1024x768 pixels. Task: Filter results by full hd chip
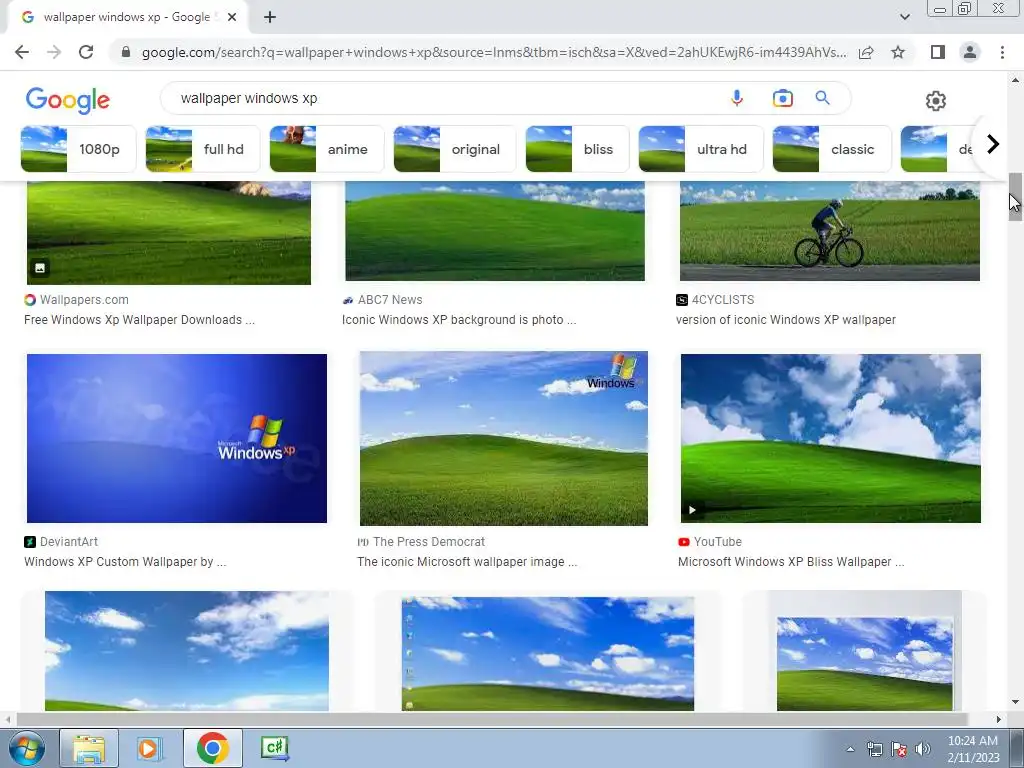(x=202, y=149)
